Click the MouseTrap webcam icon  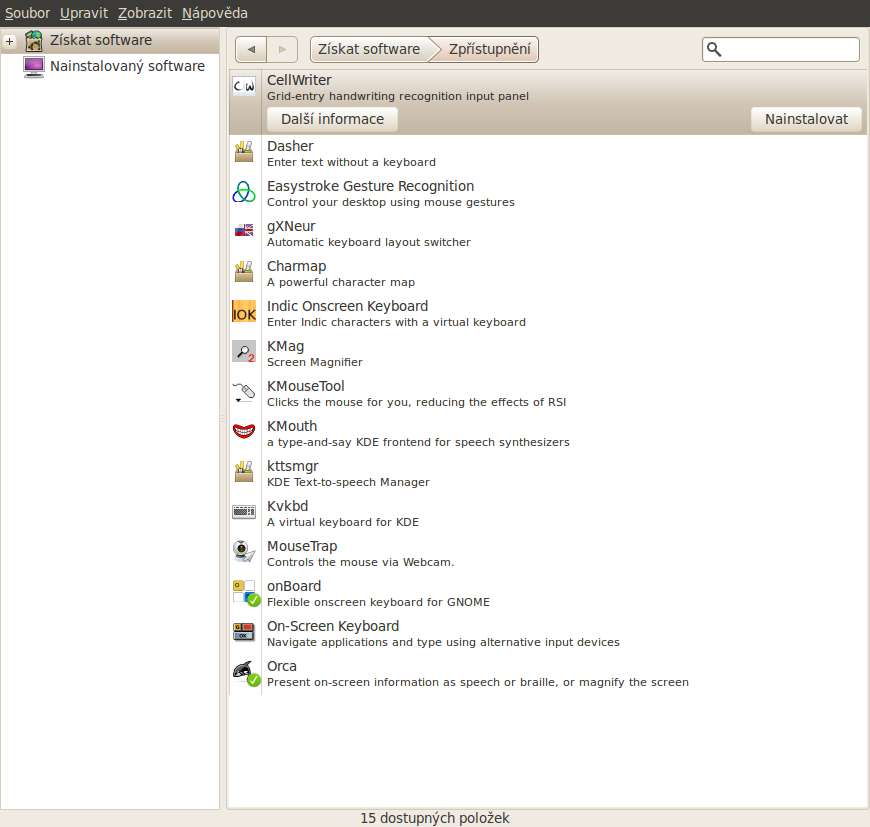pyautogui.click(x=244, y=552)
